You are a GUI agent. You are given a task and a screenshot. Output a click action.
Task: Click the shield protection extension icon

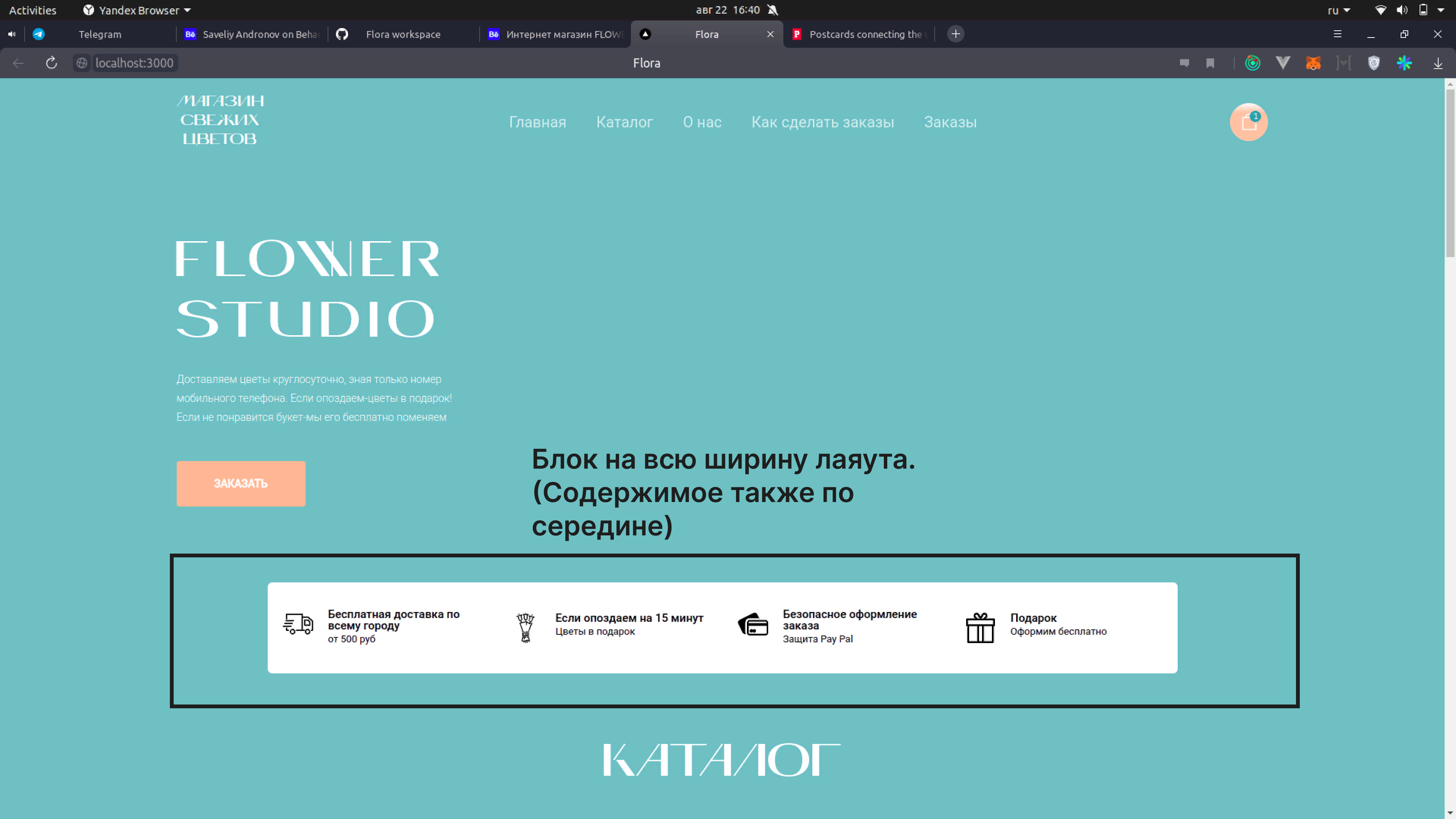coord(1373,63)
